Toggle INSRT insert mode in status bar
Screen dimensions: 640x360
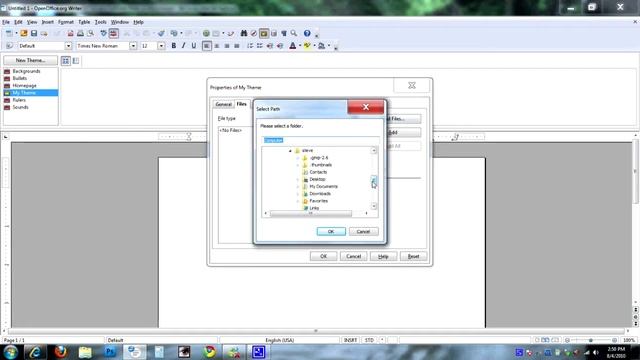pyautogui.click(x=350, y=340)
